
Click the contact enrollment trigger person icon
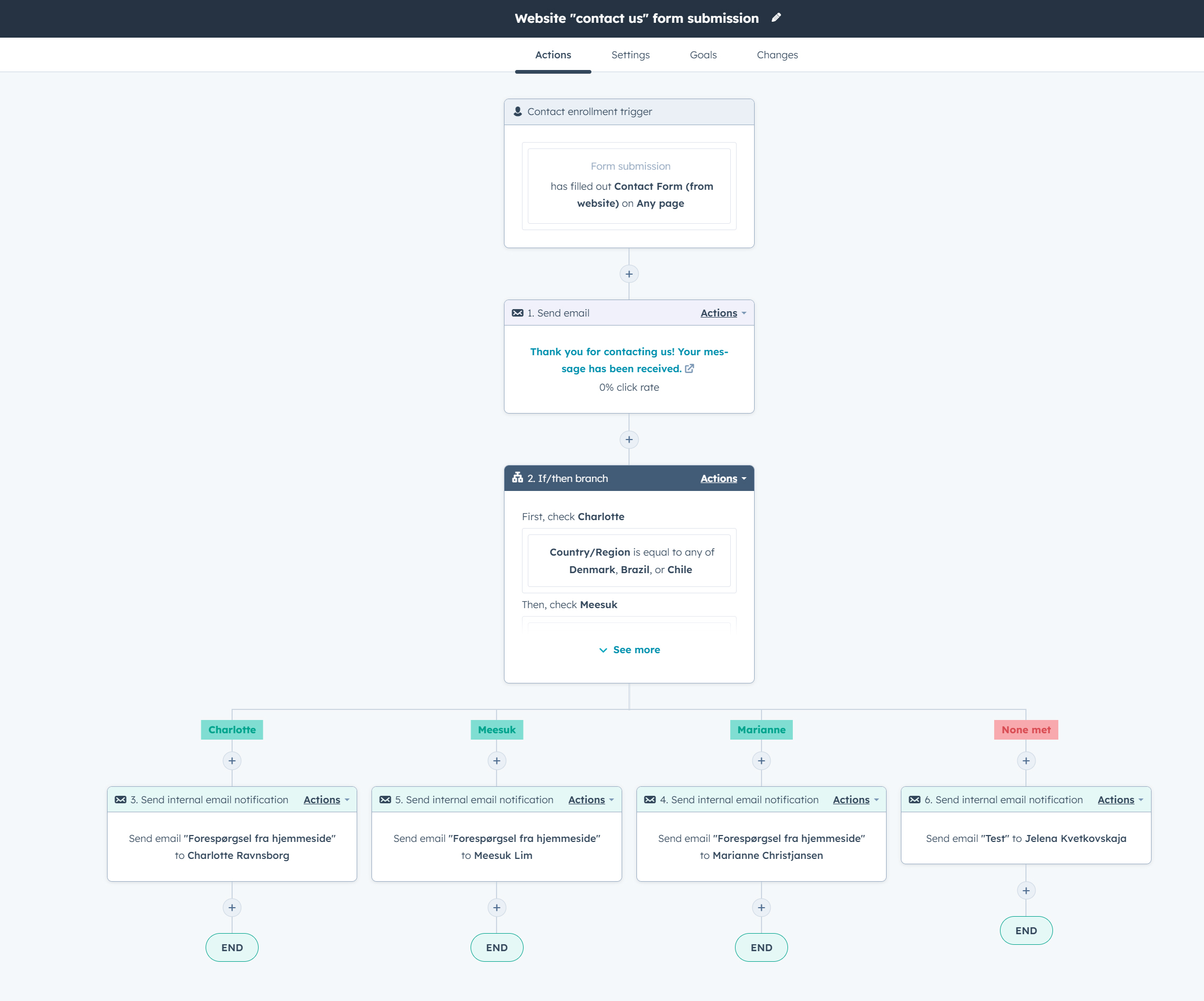point(517,111)
